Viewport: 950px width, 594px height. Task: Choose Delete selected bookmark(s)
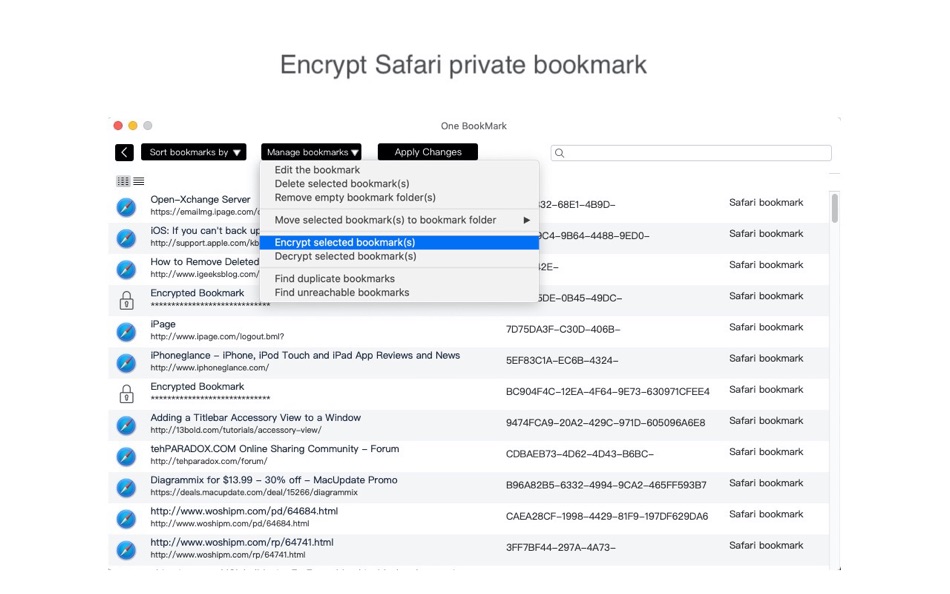click(399, 184)
